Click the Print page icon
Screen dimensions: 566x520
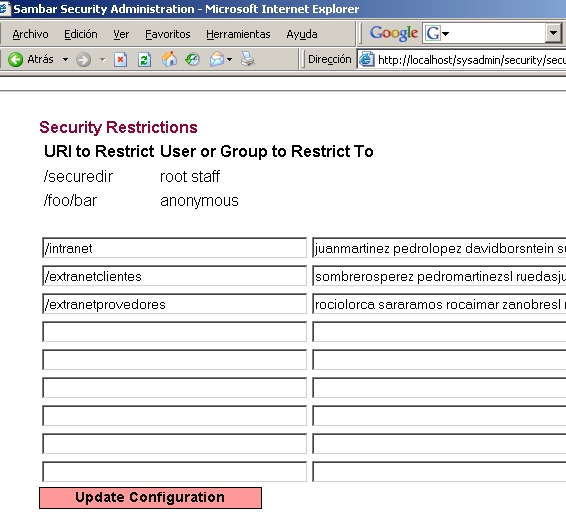[x=248, y=59]
